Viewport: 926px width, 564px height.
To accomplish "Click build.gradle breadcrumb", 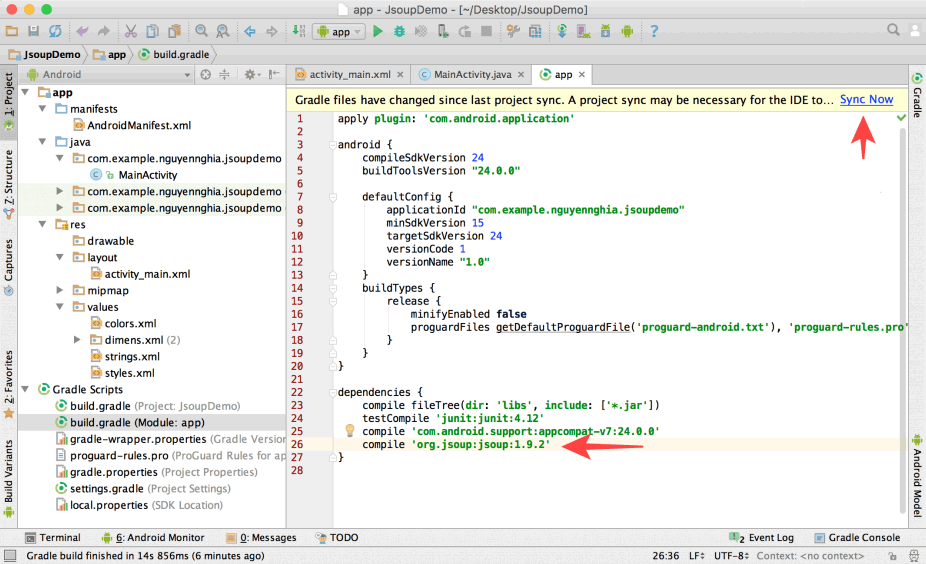I will [174, 54].
